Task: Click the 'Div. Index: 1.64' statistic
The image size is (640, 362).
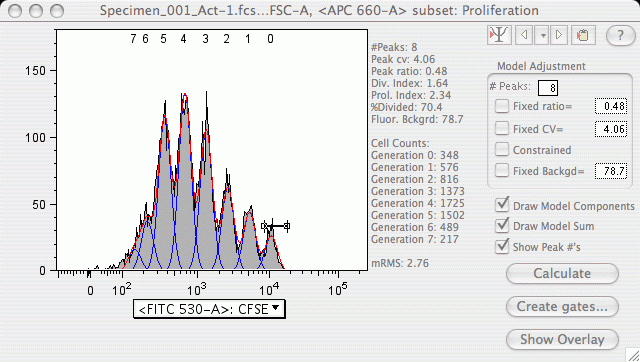Action: point(409,83)
